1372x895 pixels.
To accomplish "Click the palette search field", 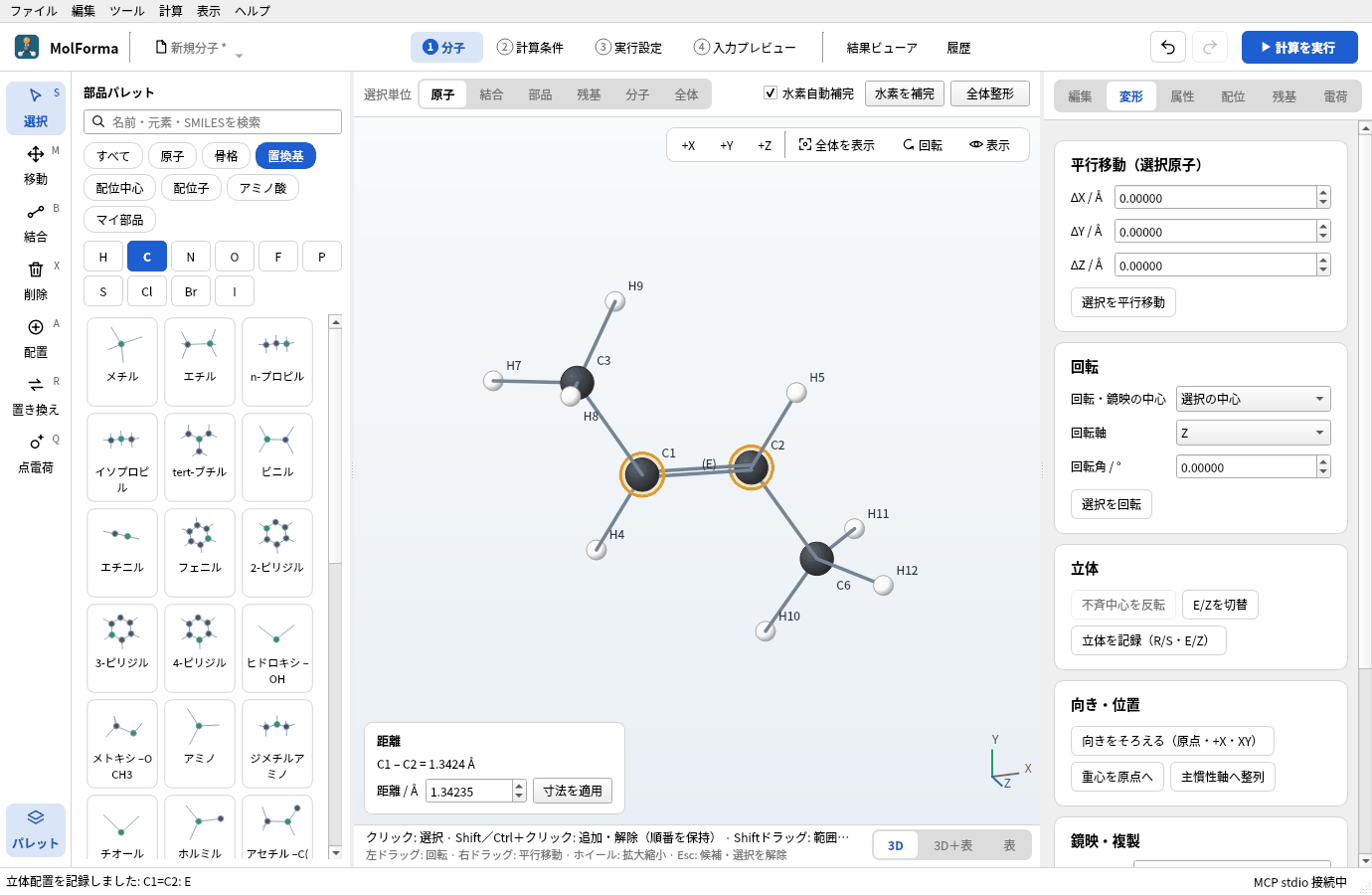I will [x=213, y=121].
